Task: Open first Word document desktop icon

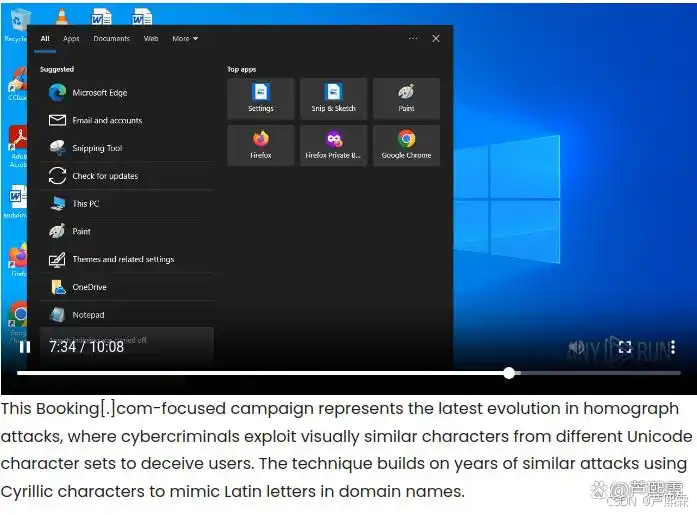Action: tap(101, 16)
